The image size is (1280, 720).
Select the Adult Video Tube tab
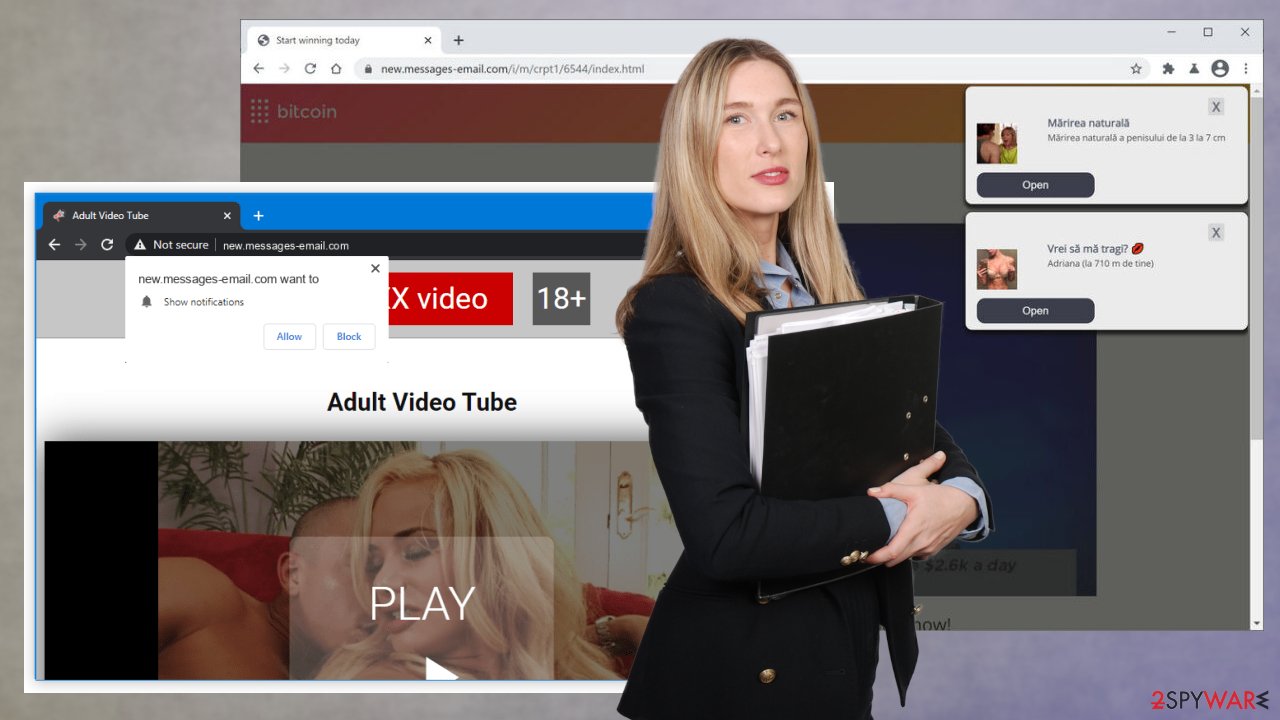[143, 215]
